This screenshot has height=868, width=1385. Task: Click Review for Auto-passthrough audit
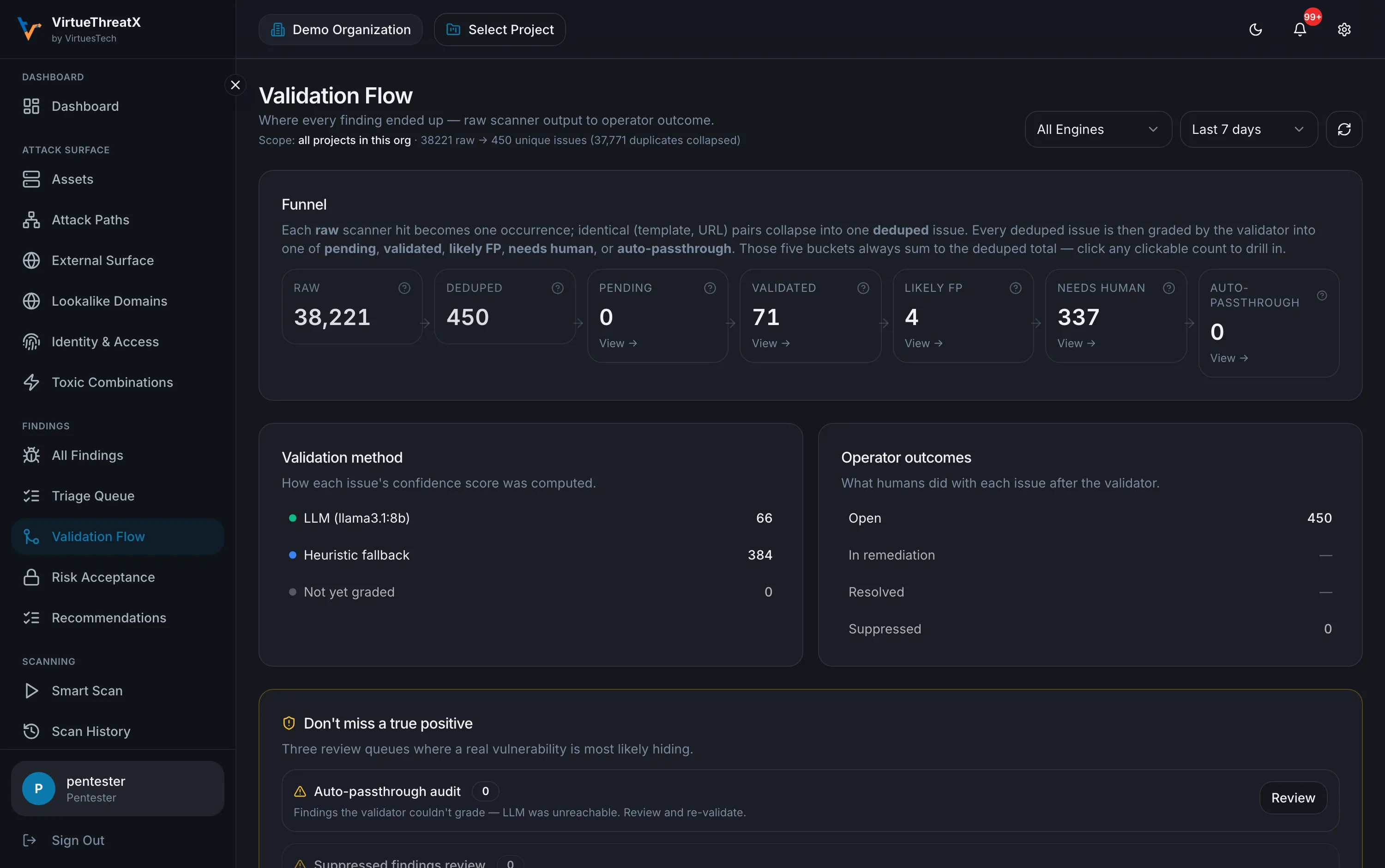(x=1293, y=798)
